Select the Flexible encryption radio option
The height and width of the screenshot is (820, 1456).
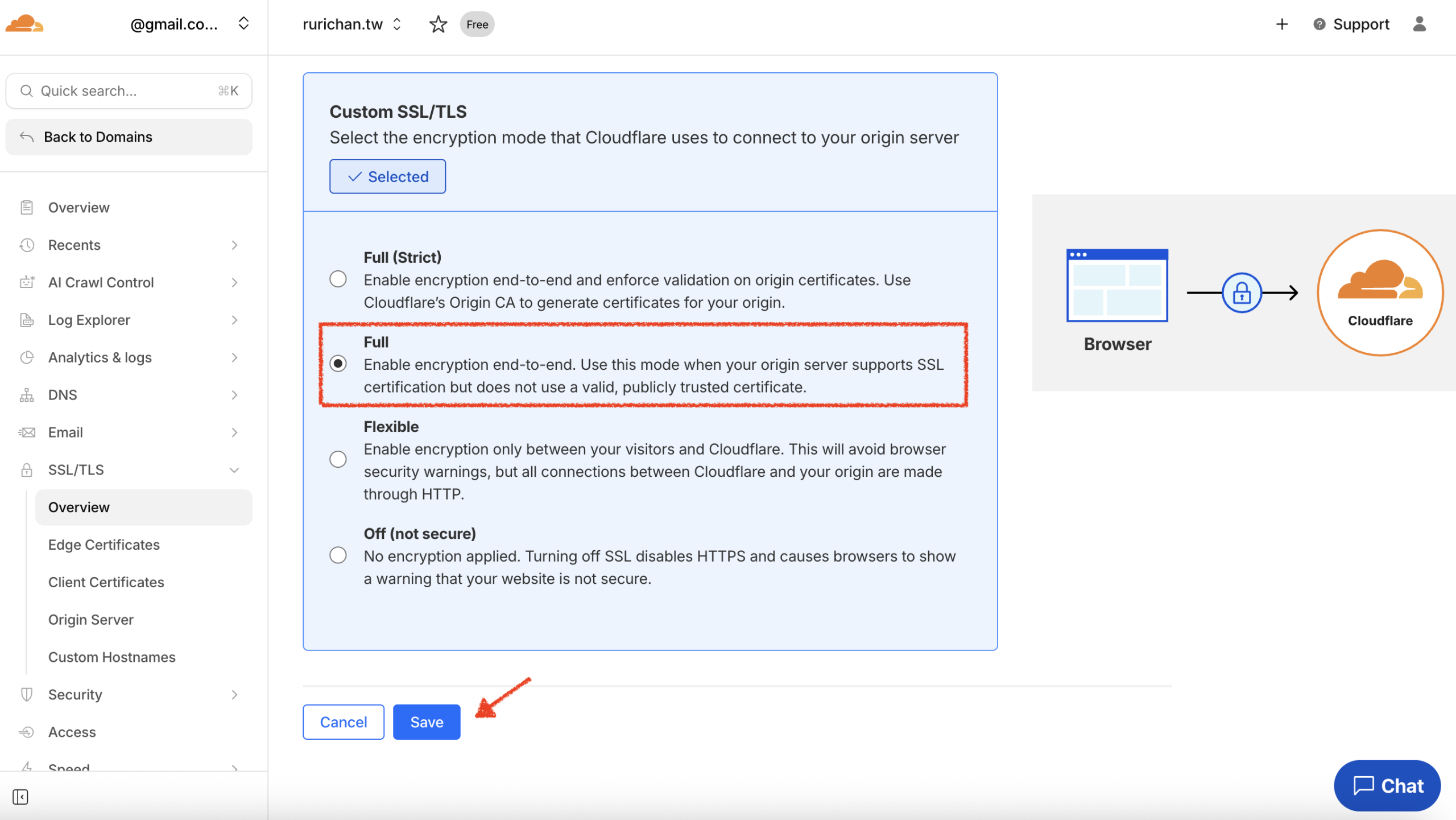tap(338, 459)
